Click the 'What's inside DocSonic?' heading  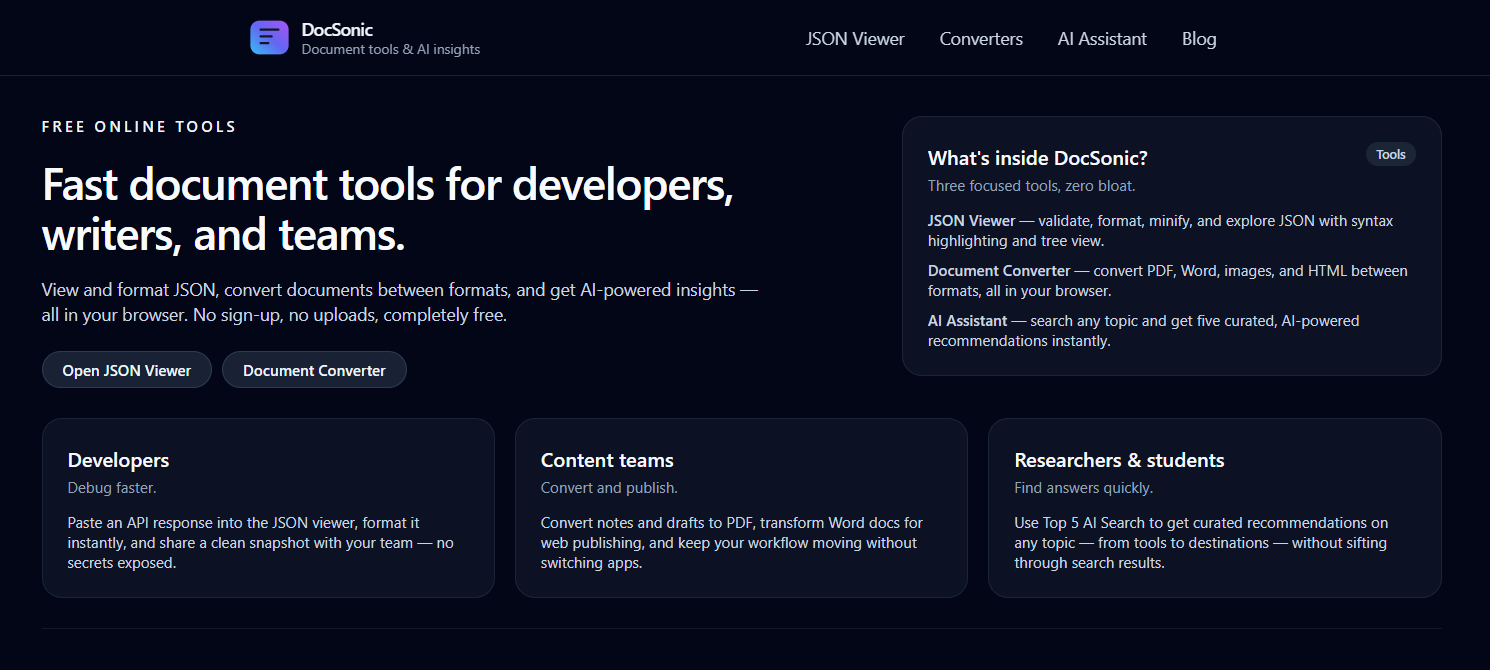[x=1037, y=158]
